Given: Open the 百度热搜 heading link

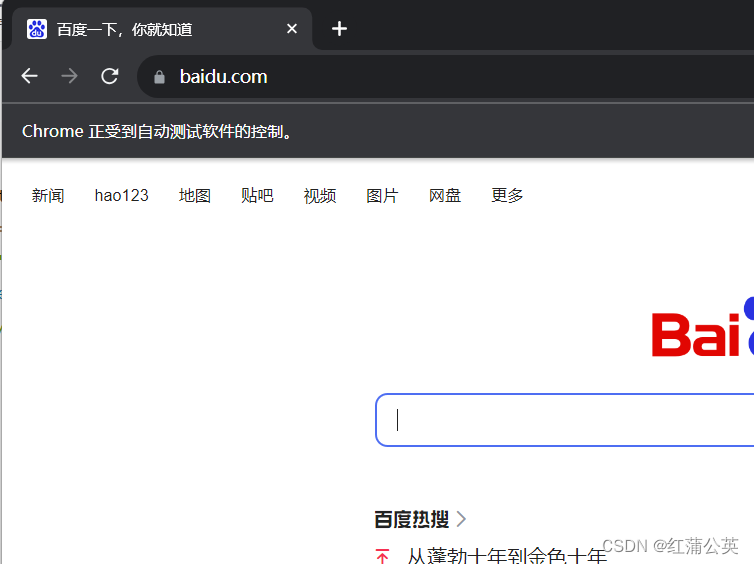Looking at the screenshot, I should [x=412, y=519].
